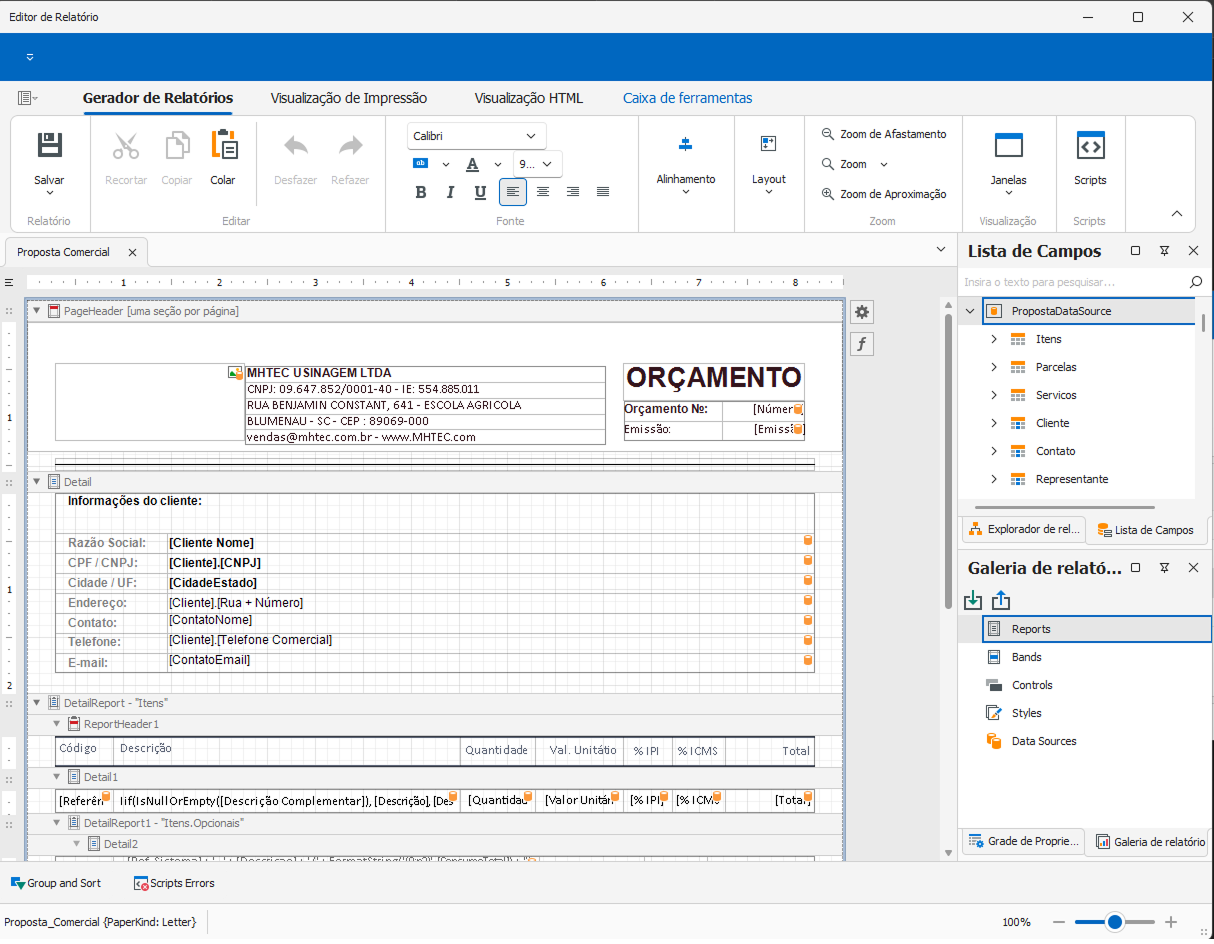1214x944 pixels.
Task: Open the Calibri font name dropdown
Action: coord(530,136)
